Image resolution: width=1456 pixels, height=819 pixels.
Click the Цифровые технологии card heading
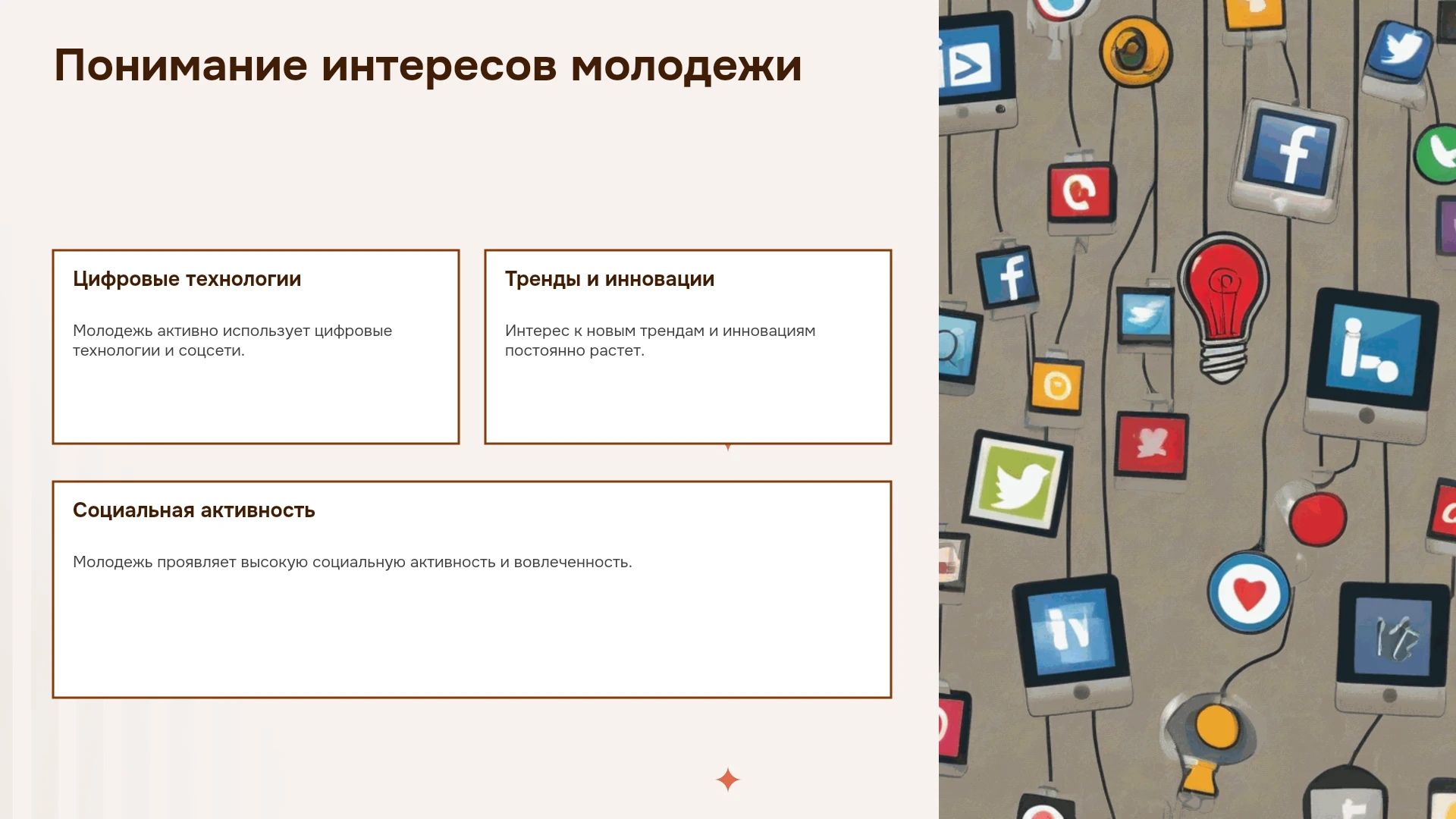coord(187,279)
